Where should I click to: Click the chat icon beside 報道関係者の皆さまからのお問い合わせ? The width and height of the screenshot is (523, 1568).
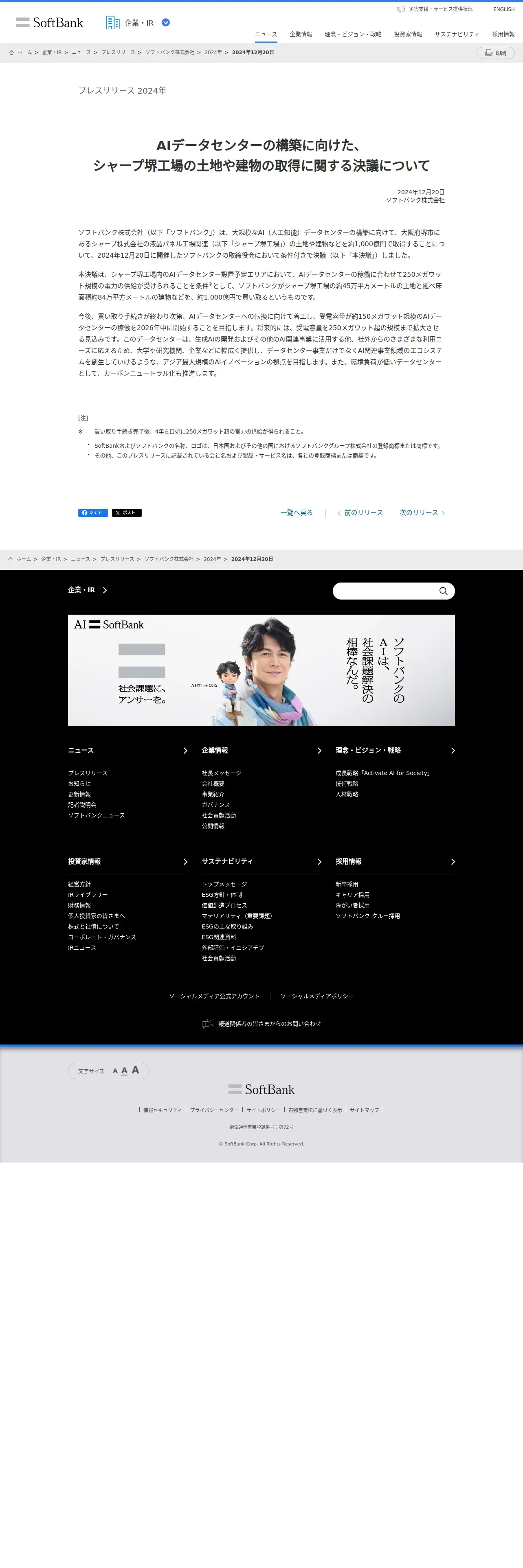208,1024
